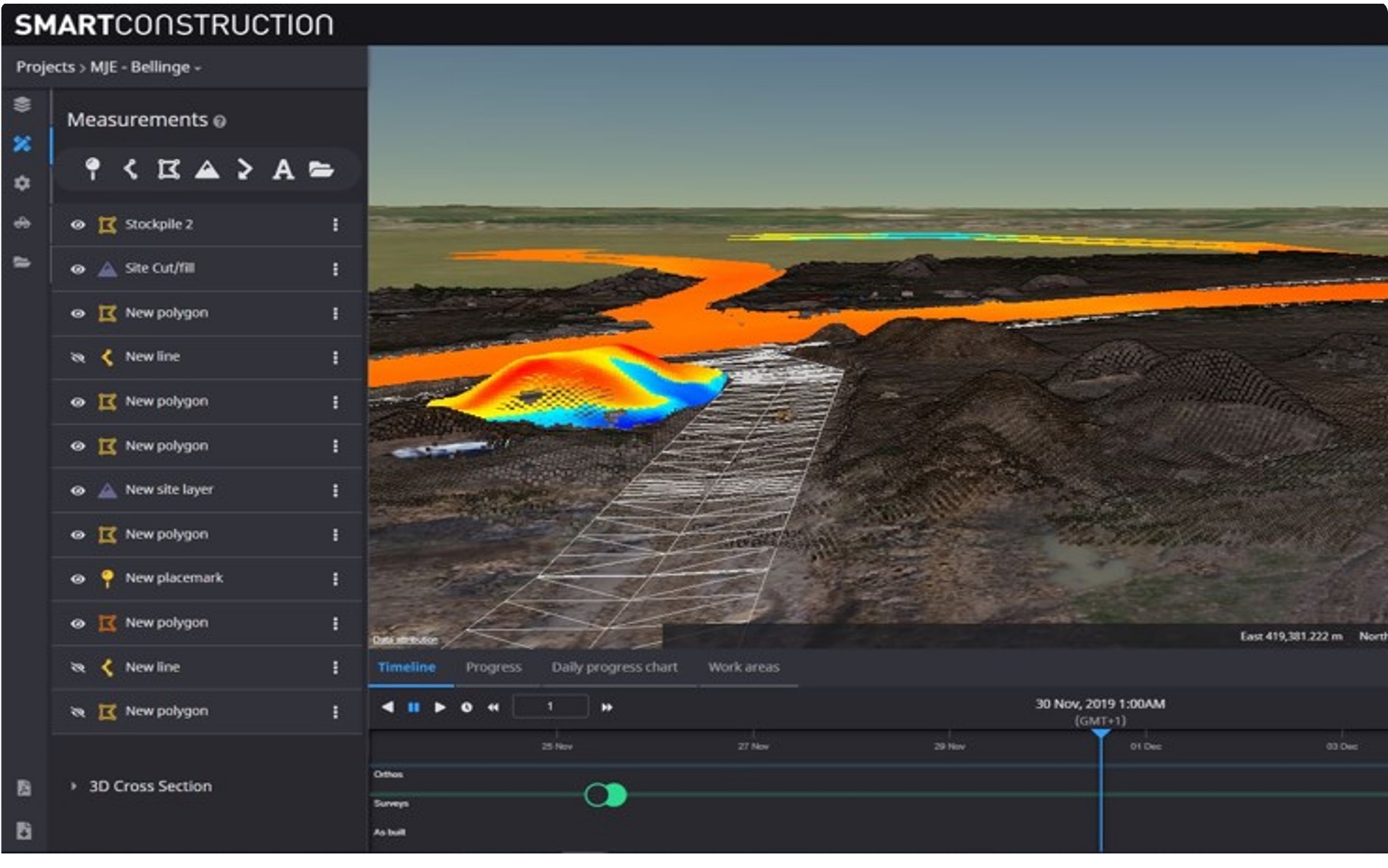The height and width of the screenshot is (868, 1388).
Task: Expand the 3D Cross Section panel
Action: 74,786
